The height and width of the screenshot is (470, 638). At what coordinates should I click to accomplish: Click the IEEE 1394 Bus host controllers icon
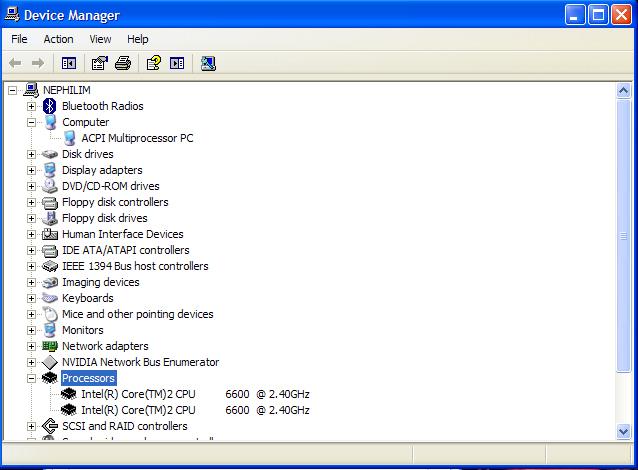coord(50,266)
